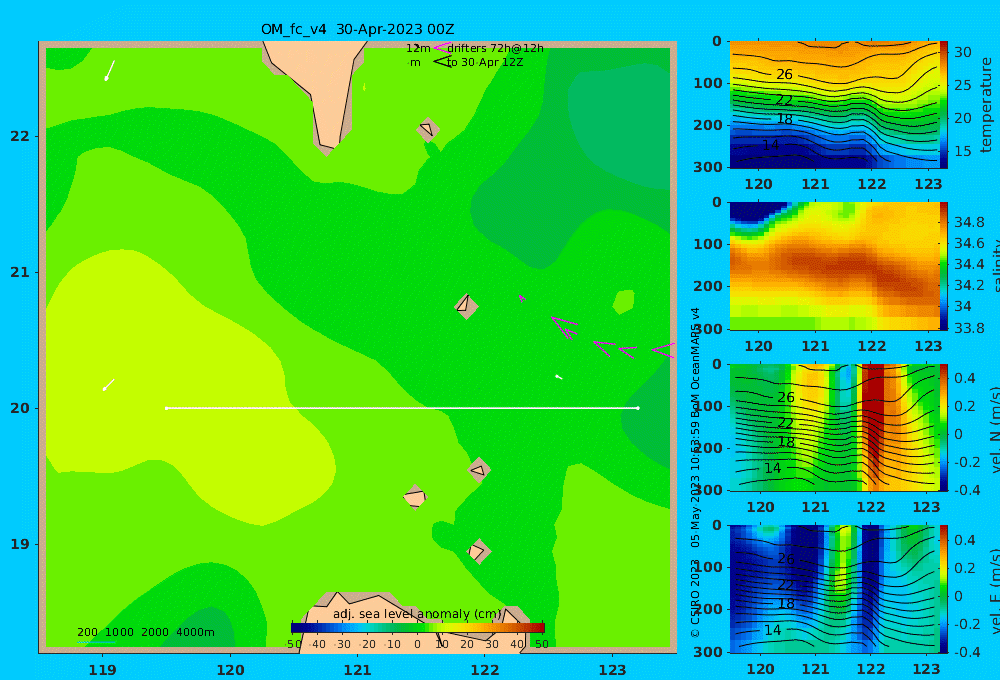Click the '50' tick at the sea level colorbar's right end
The height and width of the screenshot is (680, 1000).
point(541,644)
